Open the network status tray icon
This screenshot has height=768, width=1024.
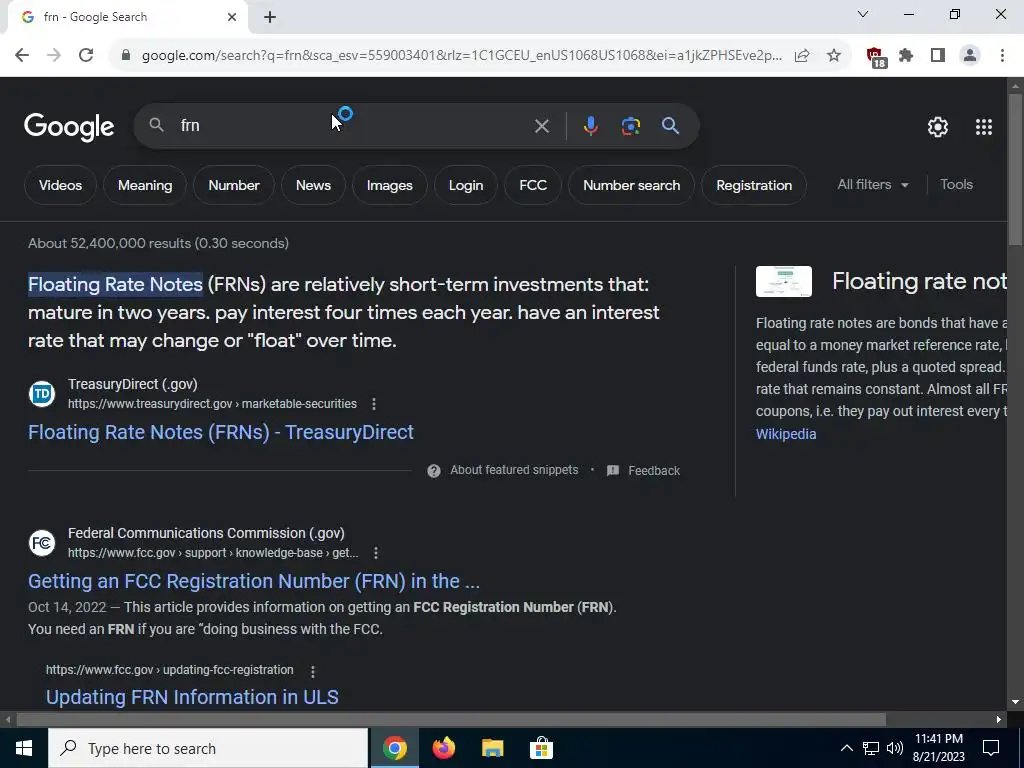click(871, 748)
